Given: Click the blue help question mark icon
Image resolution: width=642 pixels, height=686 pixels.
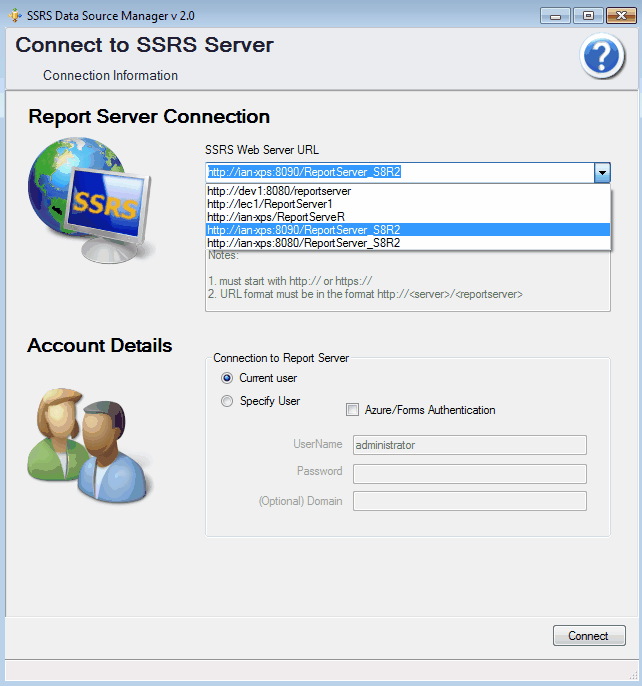Looking at the screenshot, I should [x=602, y=56].
